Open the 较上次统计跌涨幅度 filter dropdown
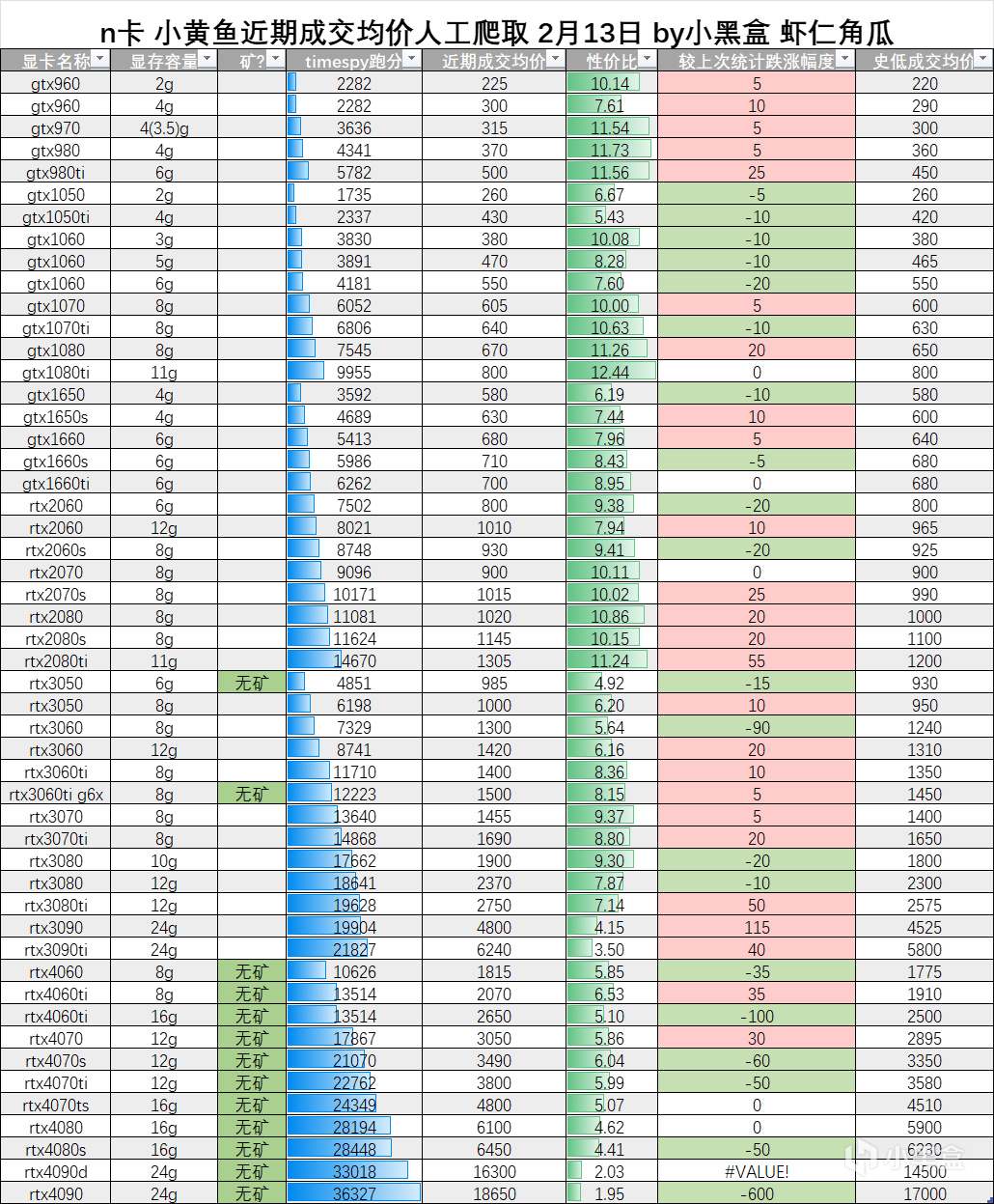The height and width of the screenshot is (1204, 994). (x=844, y=61)
